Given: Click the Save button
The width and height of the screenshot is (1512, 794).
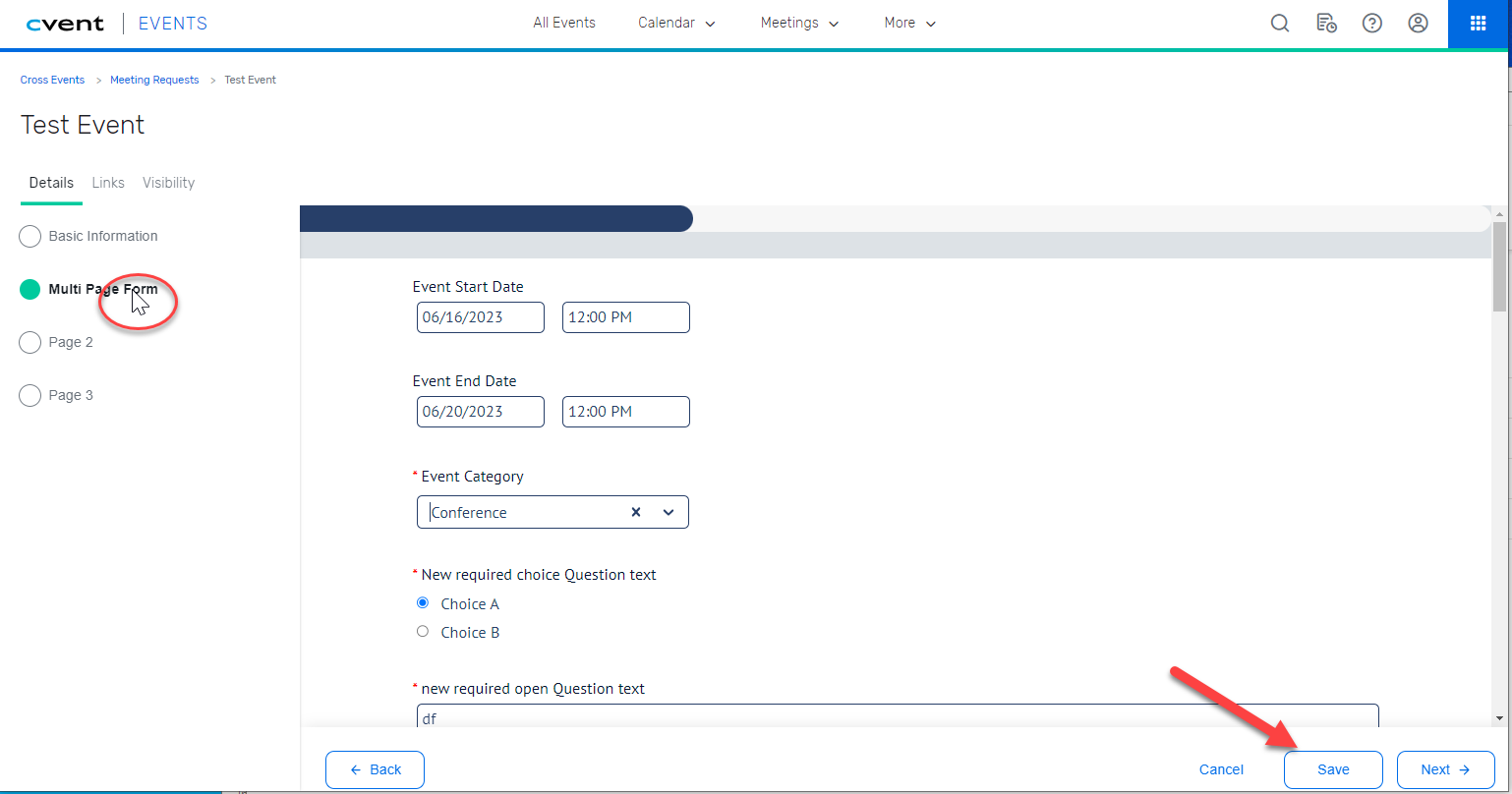Looking at the screenshot, I should tap(1333, 769).
